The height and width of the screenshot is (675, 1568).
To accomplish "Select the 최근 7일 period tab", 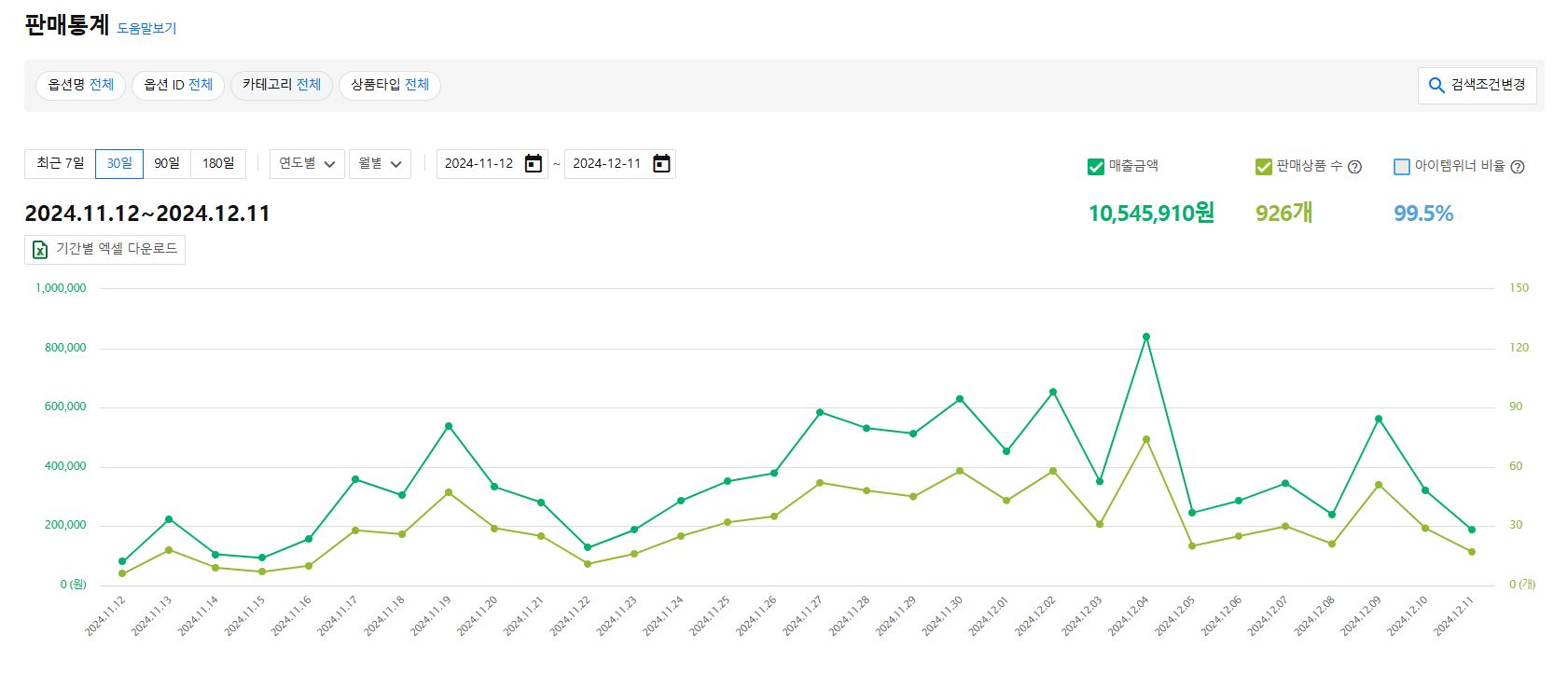I will [60, 164].
